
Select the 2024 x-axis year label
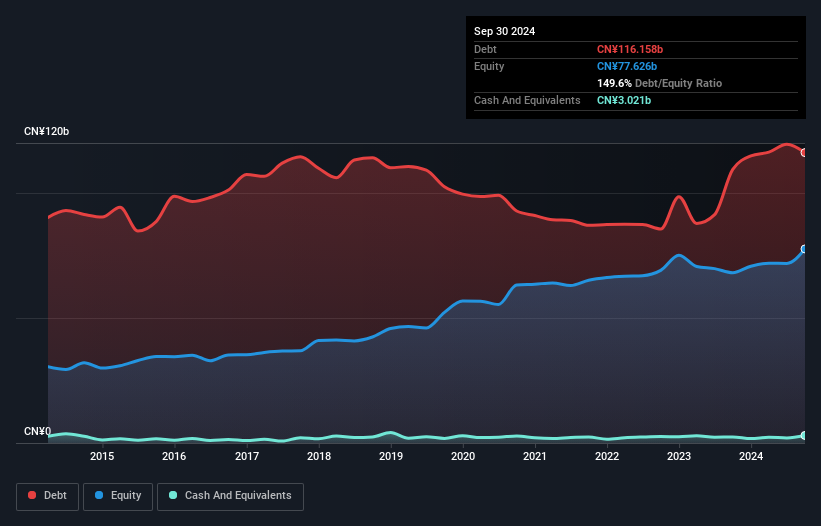751,457
